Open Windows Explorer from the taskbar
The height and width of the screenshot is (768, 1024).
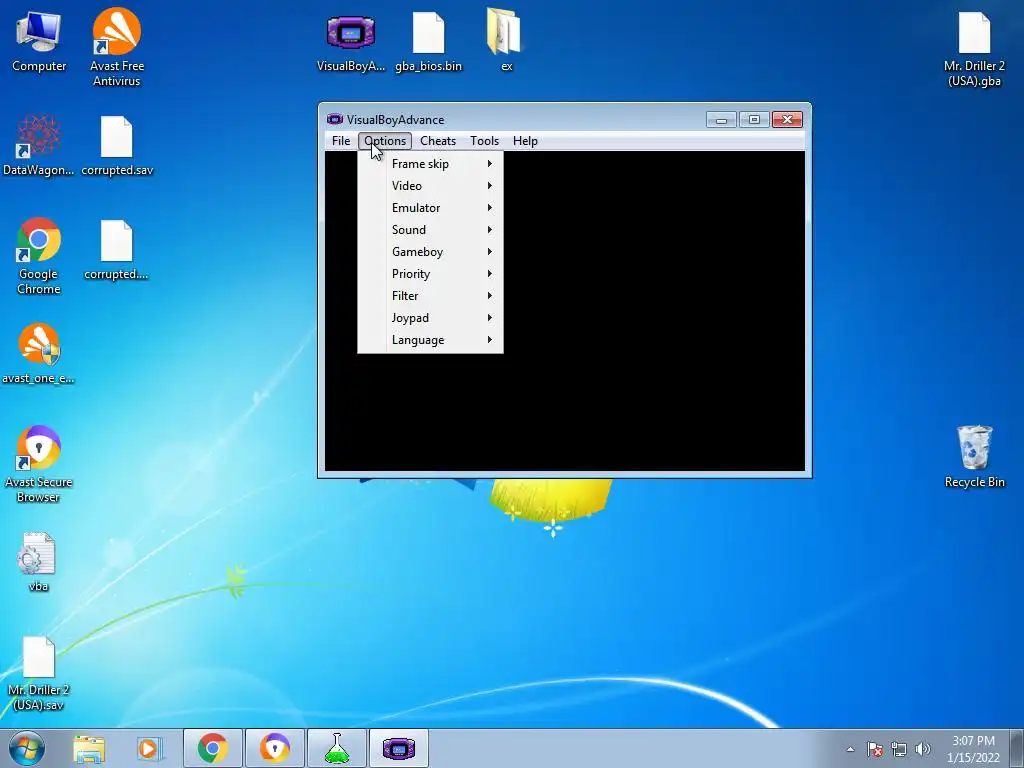point(89,748)
